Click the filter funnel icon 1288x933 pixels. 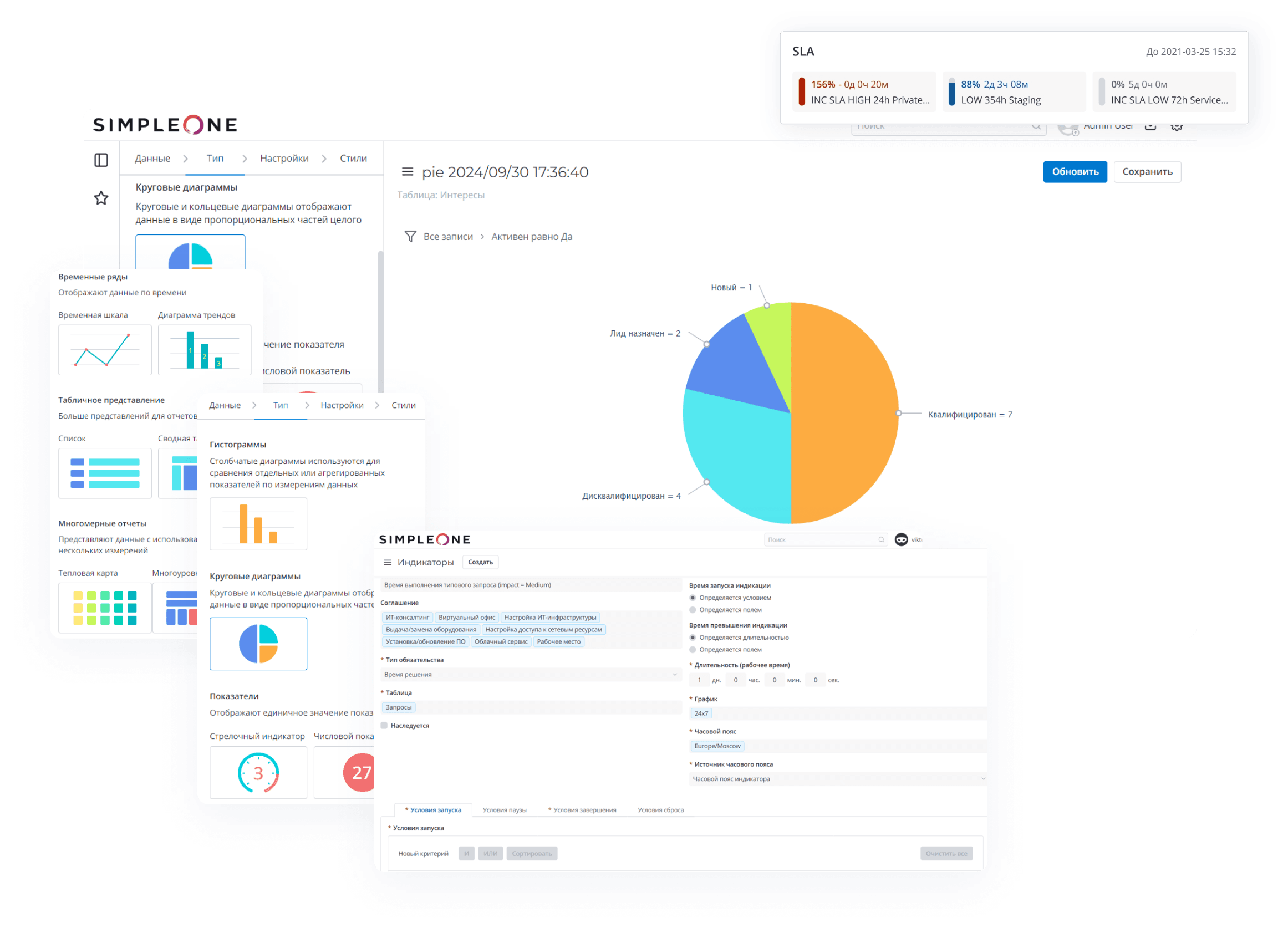click(410, 236)
